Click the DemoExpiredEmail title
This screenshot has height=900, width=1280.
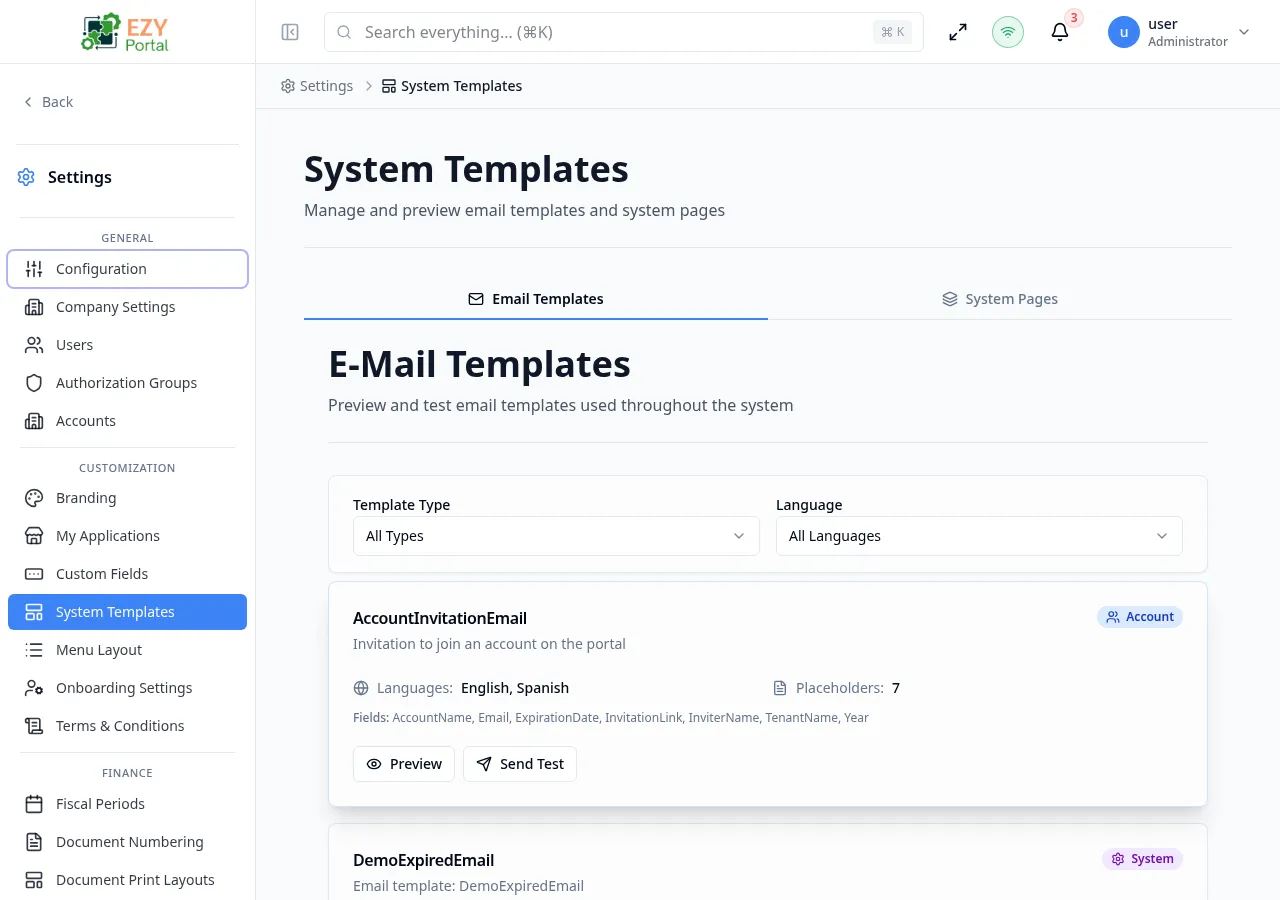click(424, 860)
